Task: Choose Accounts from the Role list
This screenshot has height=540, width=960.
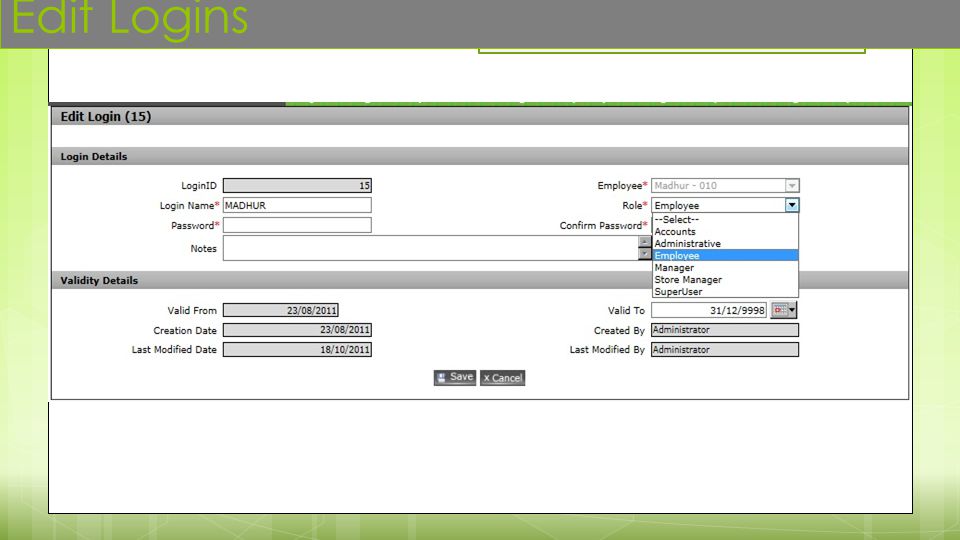Action: (725, 231)
